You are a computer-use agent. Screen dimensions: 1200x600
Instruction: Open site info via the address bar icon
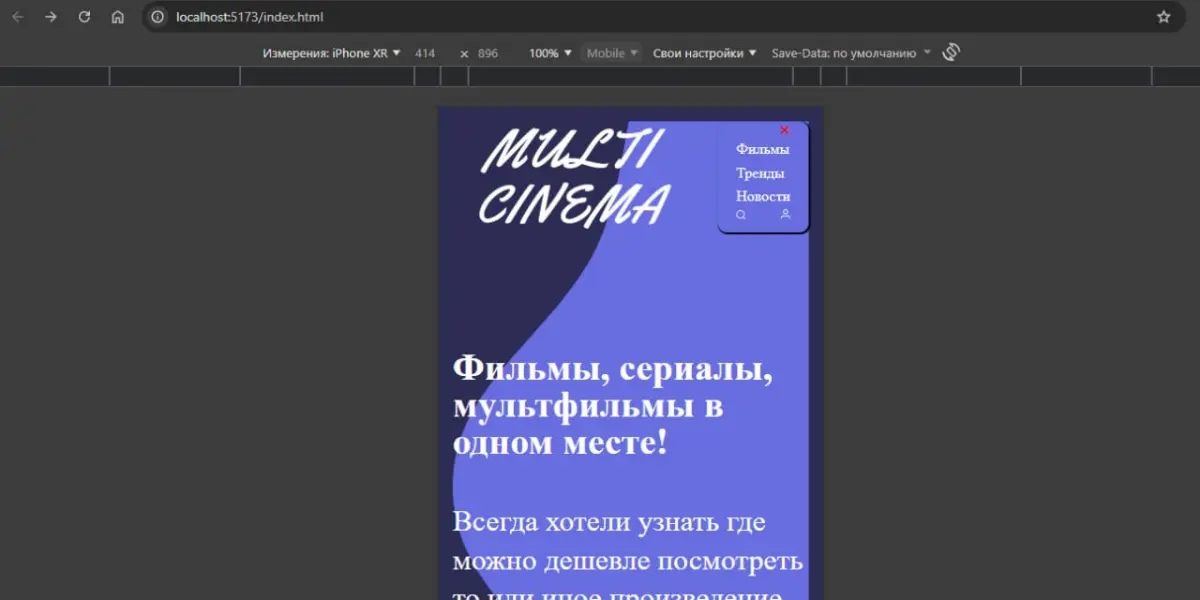coord(158,17)
